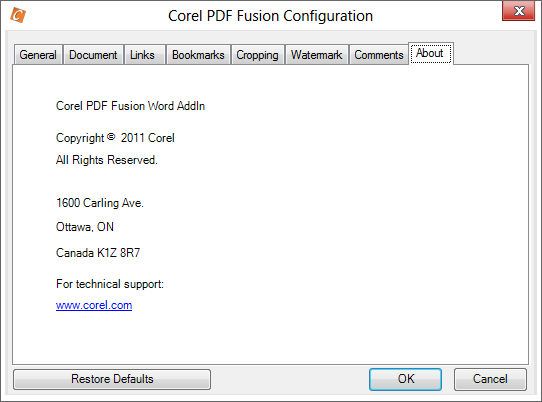
Task: Dismiss the dialog with Cancel
Action: coord(490,379)
